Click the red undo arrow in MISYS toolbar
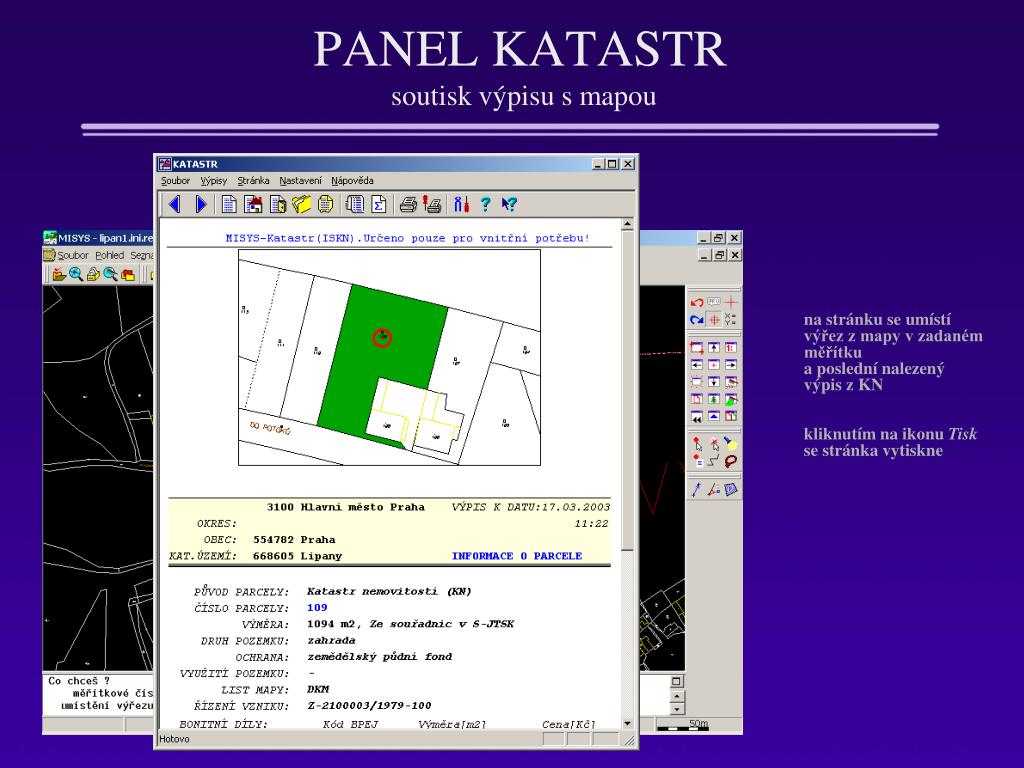The image size is (1024, 768). coord(697,302)
